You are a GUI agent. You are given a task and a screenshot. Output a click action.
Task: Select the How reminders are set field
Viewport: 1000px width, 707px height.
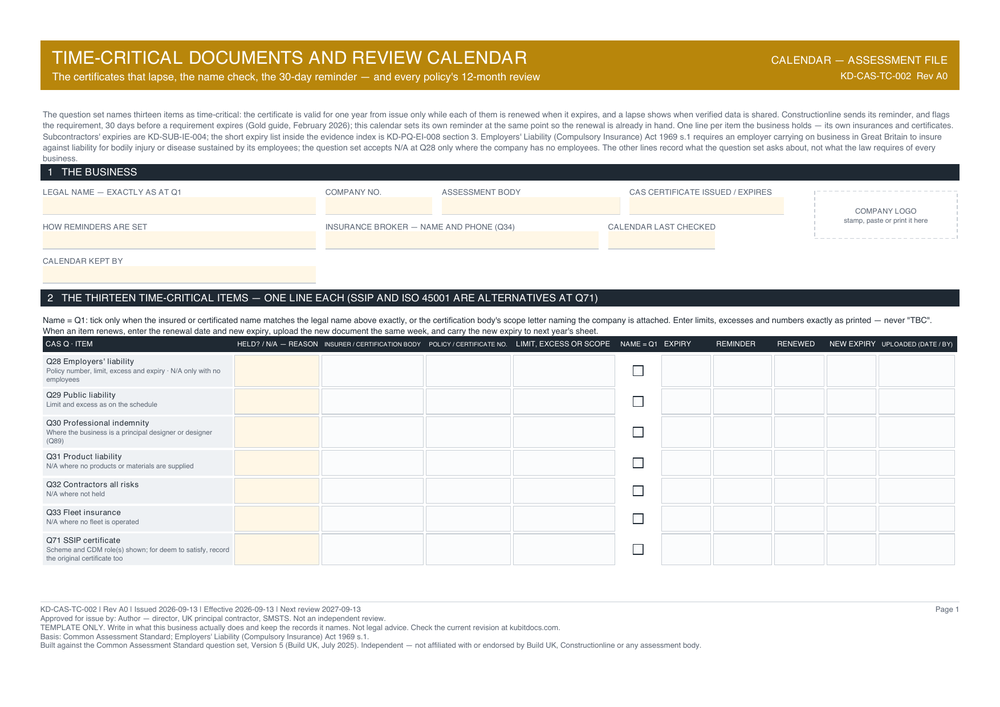(179, 240)
